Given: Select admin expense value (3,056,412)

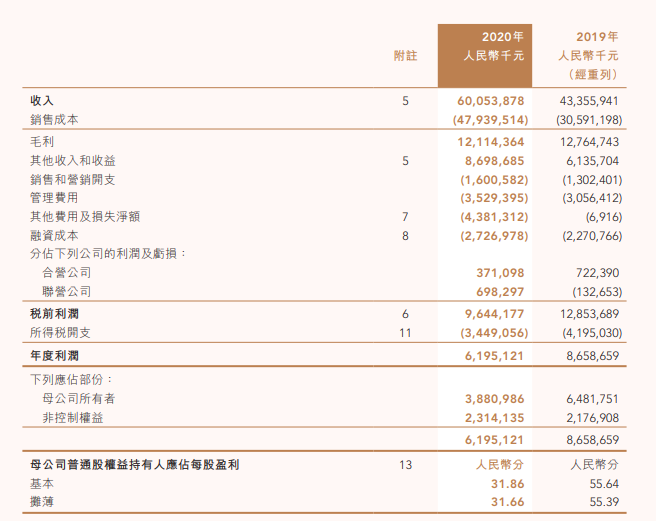Looking at the screenshot, I should 592,198.
